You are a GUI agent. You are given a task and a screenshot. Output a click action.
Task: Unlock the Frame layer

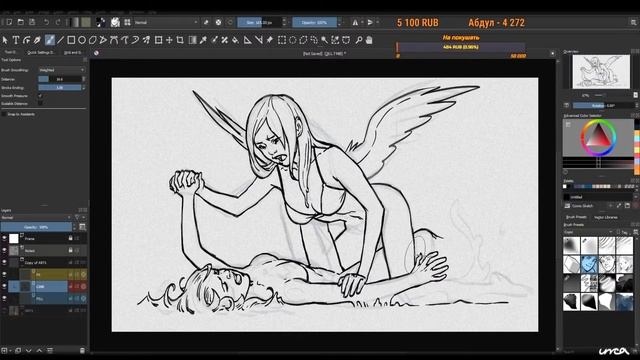pyautogui.click(x=70, y=238)
